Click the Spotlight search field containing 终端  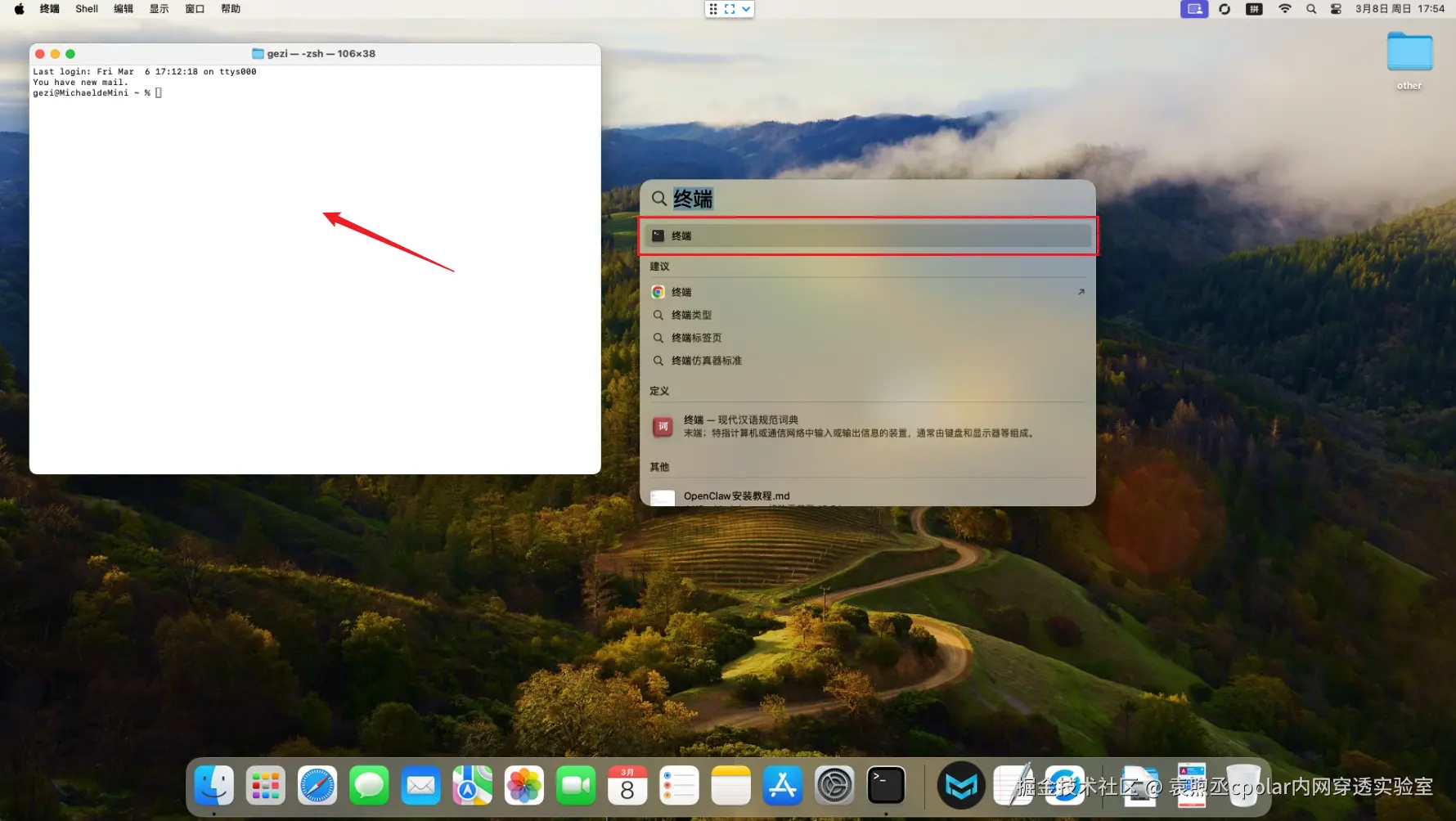[x=868, y=199]
